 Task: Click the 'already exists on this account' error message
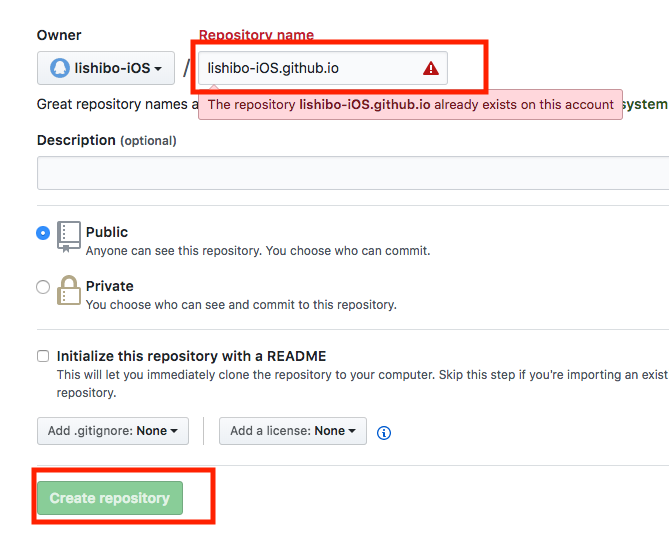click(x=410, y=105)
